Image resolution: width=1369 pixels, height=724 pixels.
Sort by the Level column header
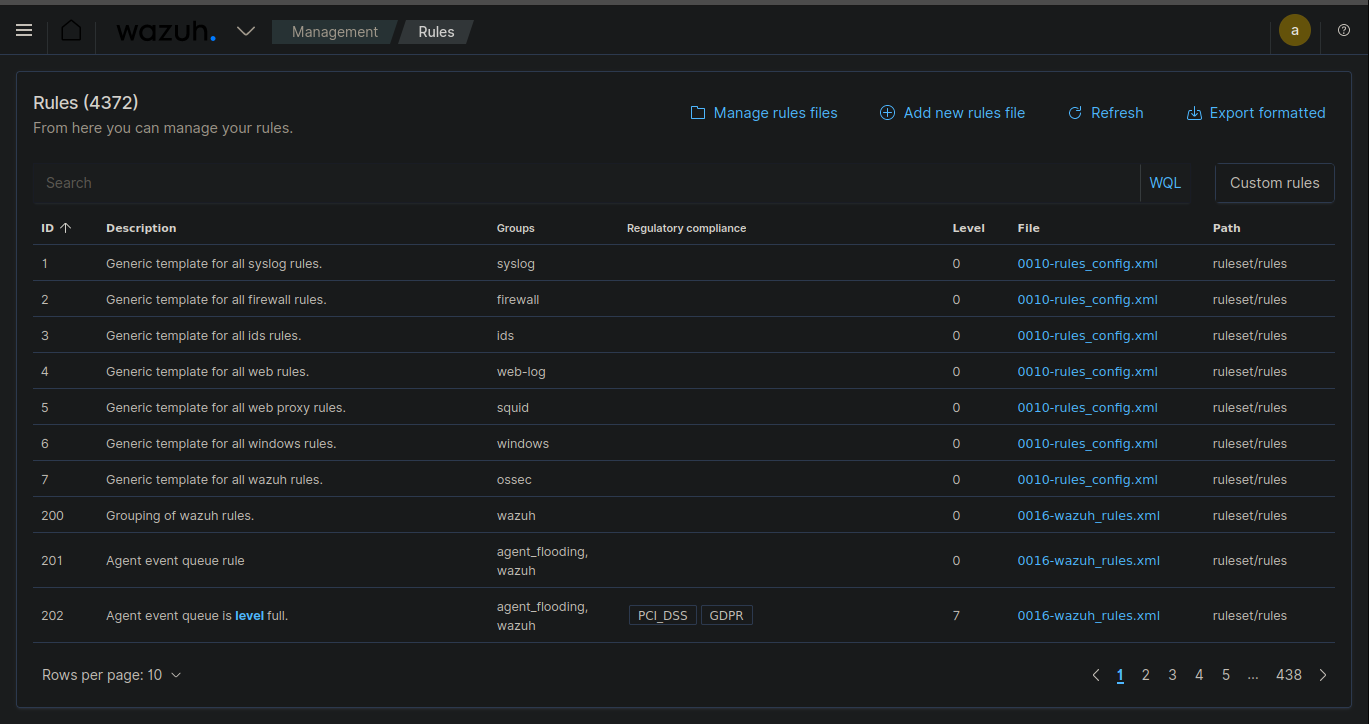coord(968,228)
